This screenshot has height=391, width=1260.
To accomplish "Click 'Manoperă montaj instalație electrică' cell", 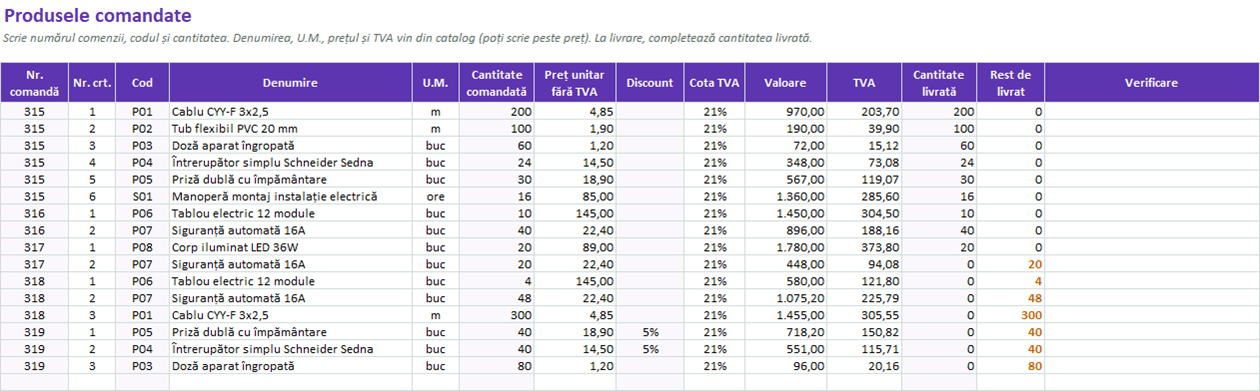I will 290,197.
